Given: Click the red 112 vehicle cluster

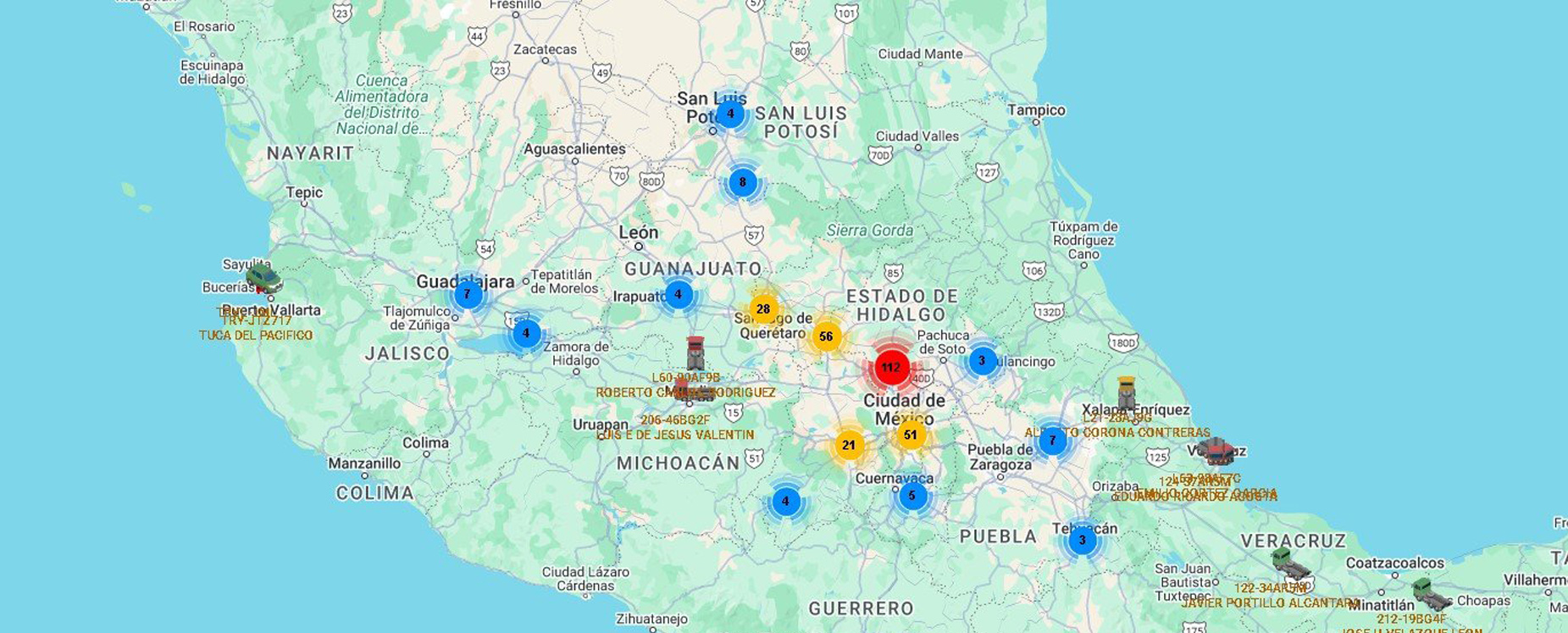Looking at the screenshot, I should [x=890, y=367].
